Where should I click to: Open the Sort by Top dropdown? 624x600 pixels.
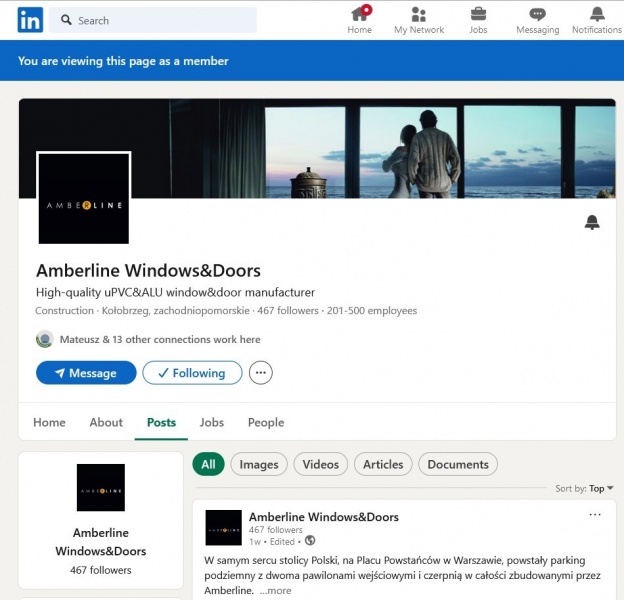tap(584, 489)
